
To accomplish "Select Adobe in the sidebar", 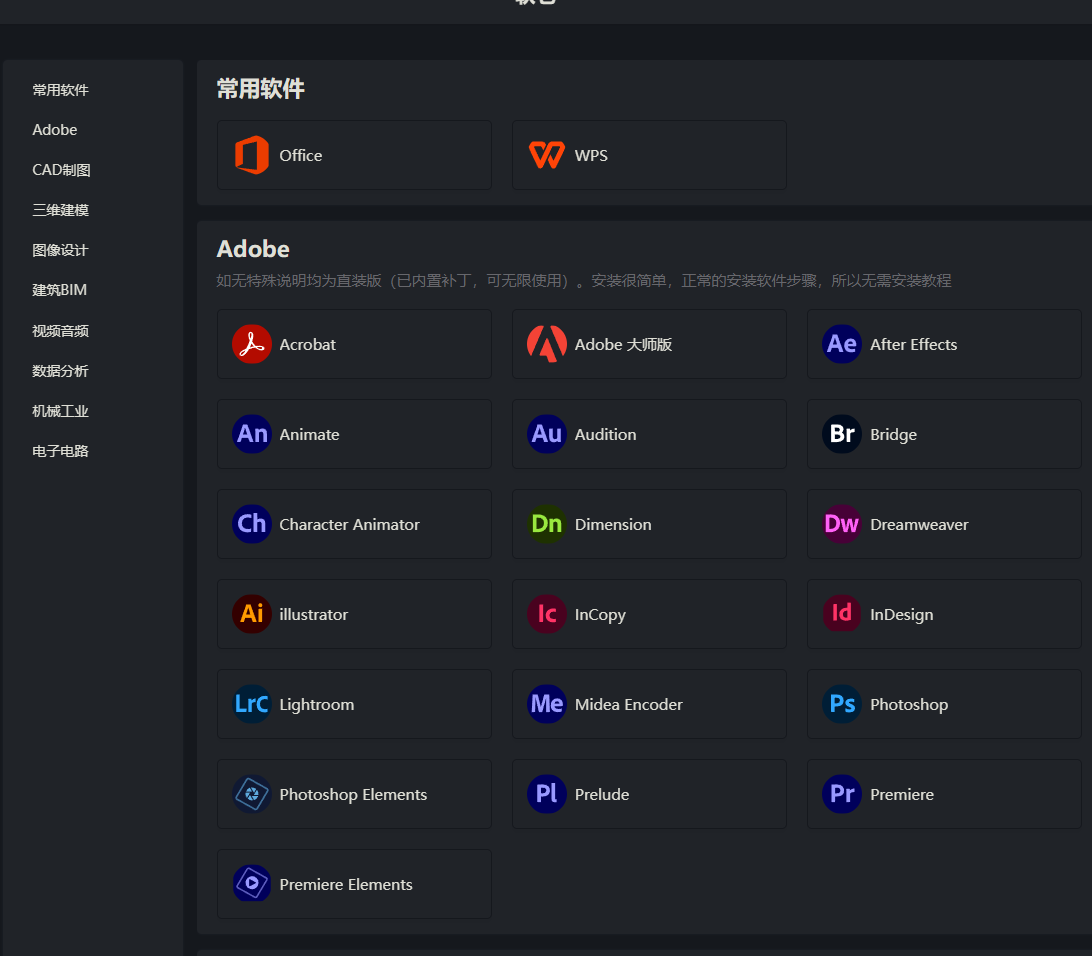I will tap(54, 130).
